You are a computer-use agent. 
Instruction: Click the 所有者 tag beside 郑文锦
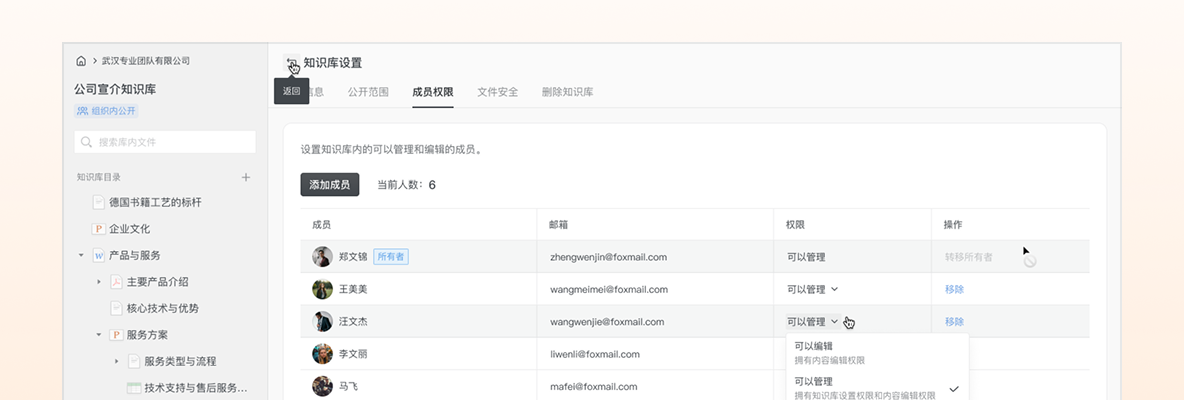click(390, 257)
